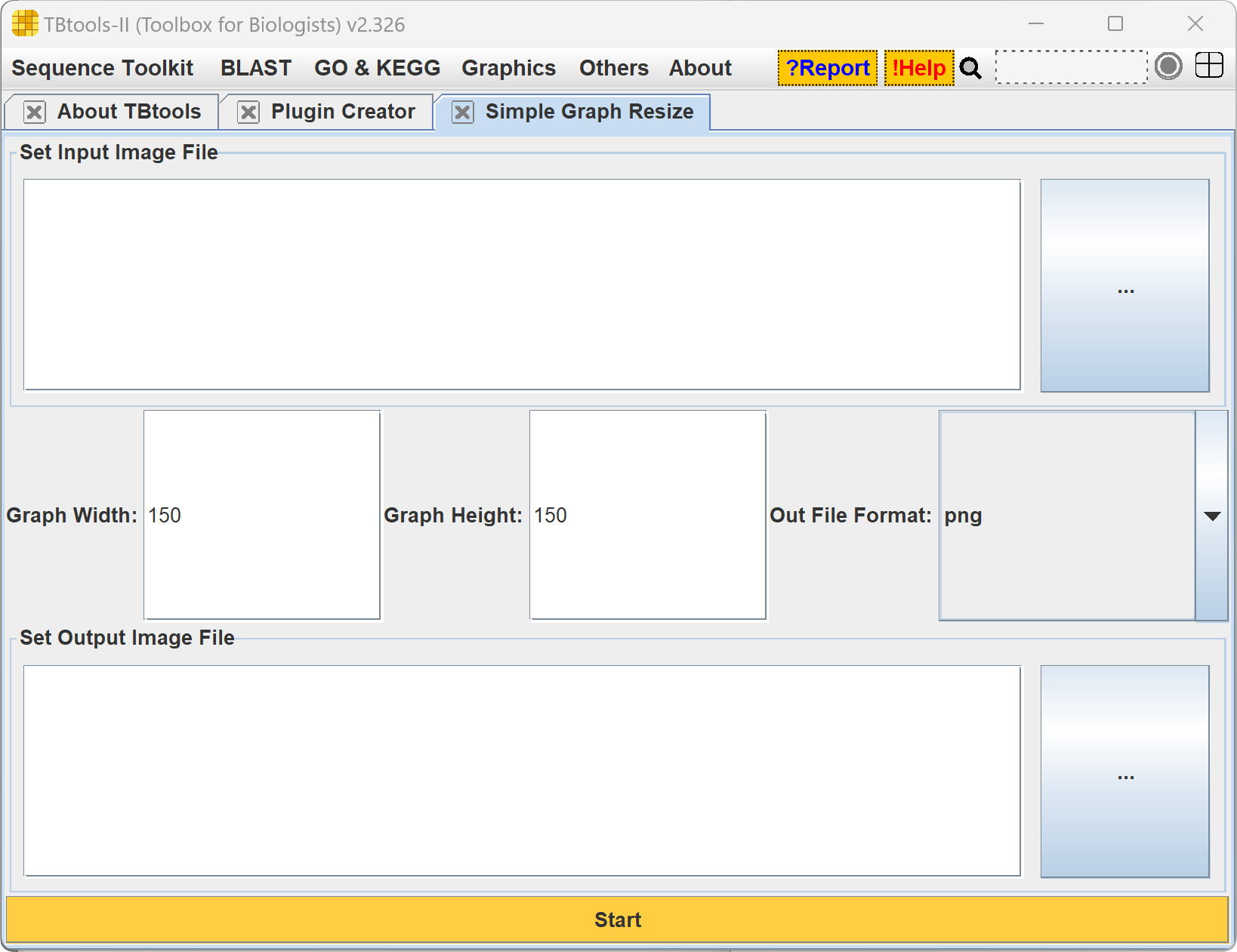Close the Plugin Creator tab
This screenshot has width=1237, height=952.
(248, 112)
